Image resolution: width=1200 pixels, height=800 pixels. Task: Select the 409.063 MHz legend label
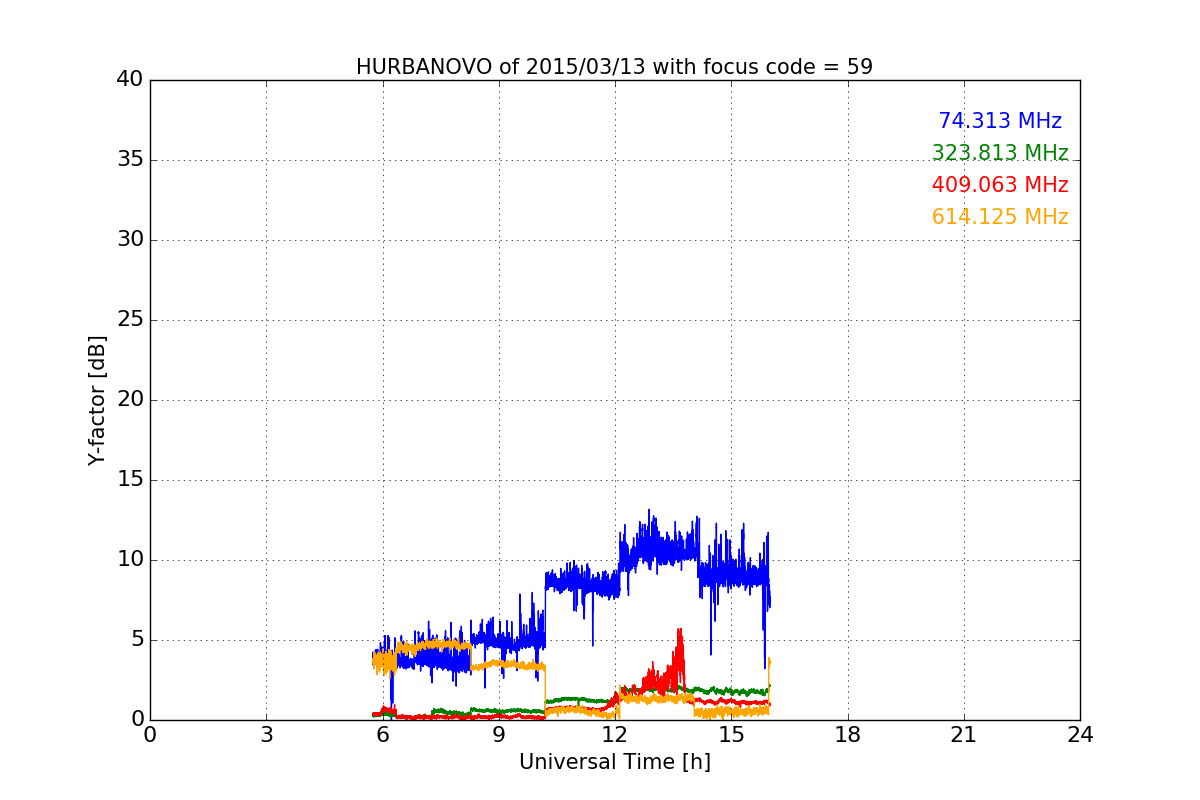[1000, 185]
